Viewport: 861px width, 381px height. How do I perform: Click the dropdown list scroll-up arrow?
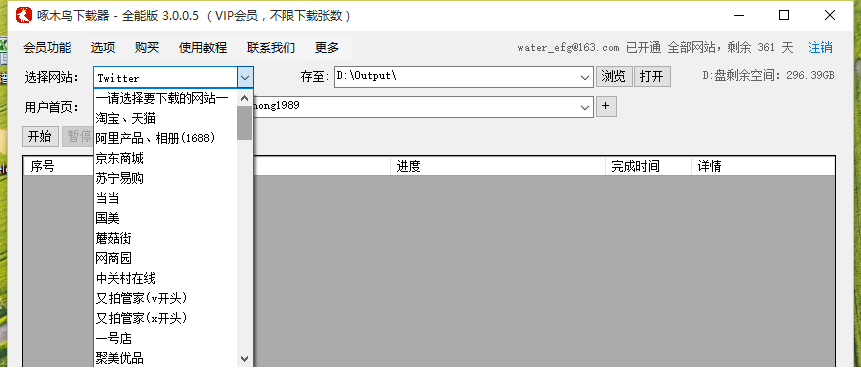245,98
